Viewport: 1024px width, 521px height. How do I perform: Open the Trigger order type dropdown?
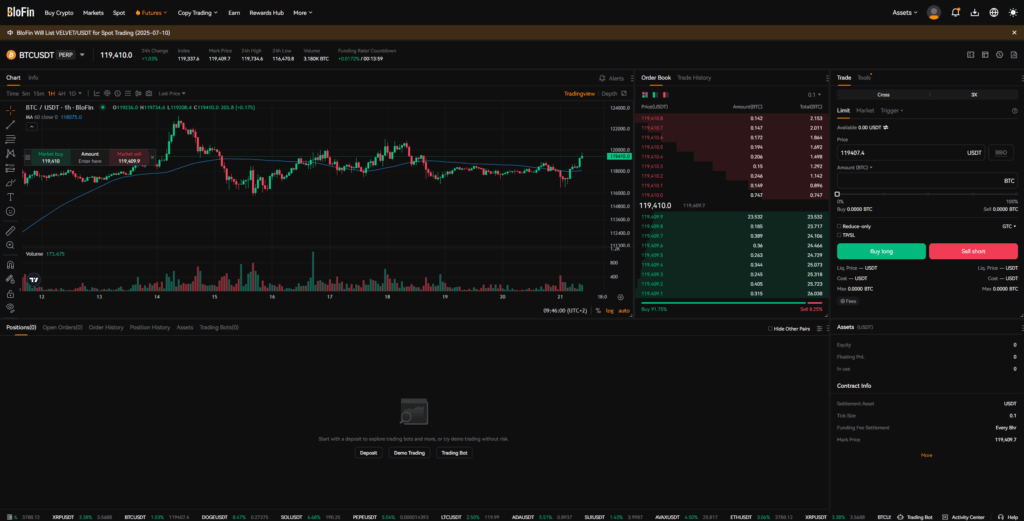tap(891, 110)
